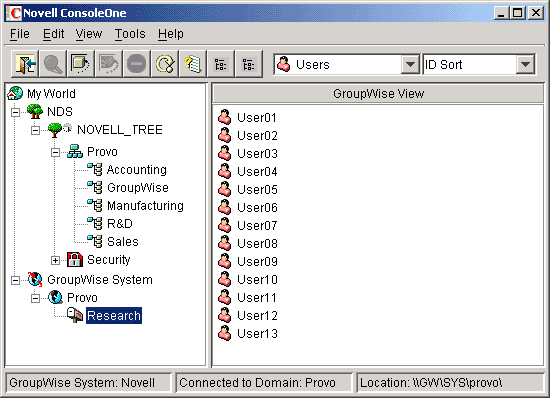The width and height of the screenshot is (550, 398).
Task: Click the GroupWise View column header
Action: coord(378,94)
